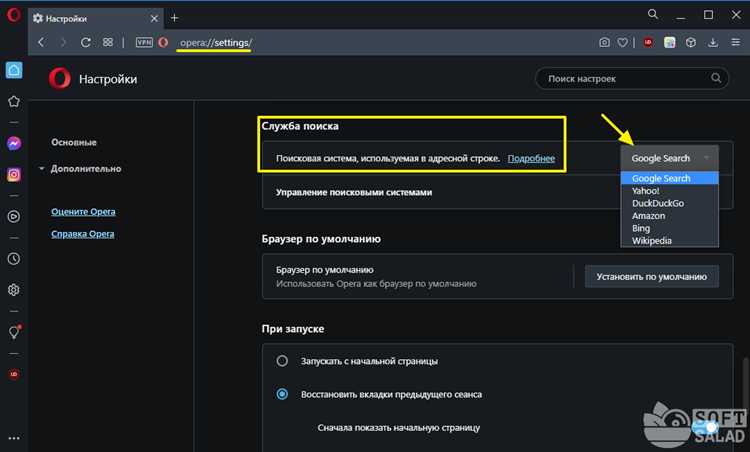Open the colorful extension icon in toolbar
The width and height of the screenshot is (750, 452).
click(x=670, y=43)
